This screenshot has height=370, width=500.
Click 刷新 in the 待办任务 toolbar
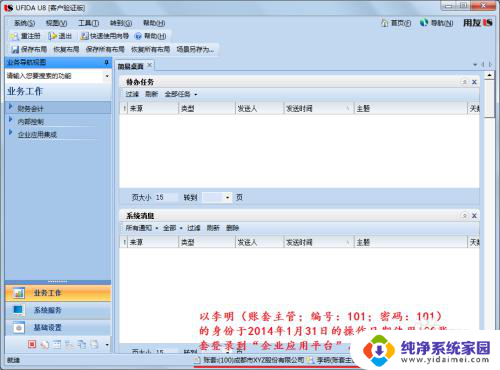[151, 94]
